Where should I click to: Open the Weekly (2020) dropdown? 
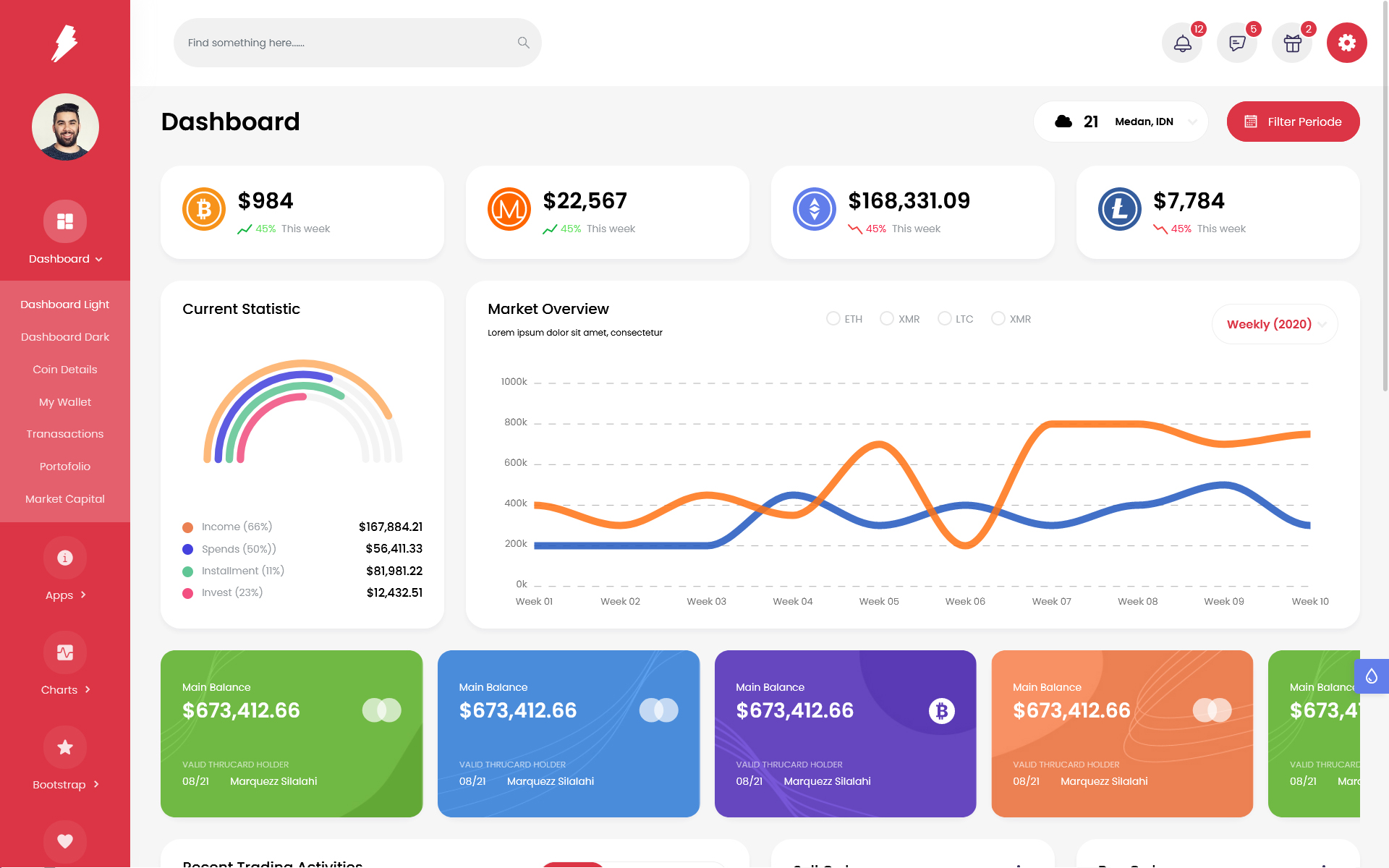(x=1275, y=324)
